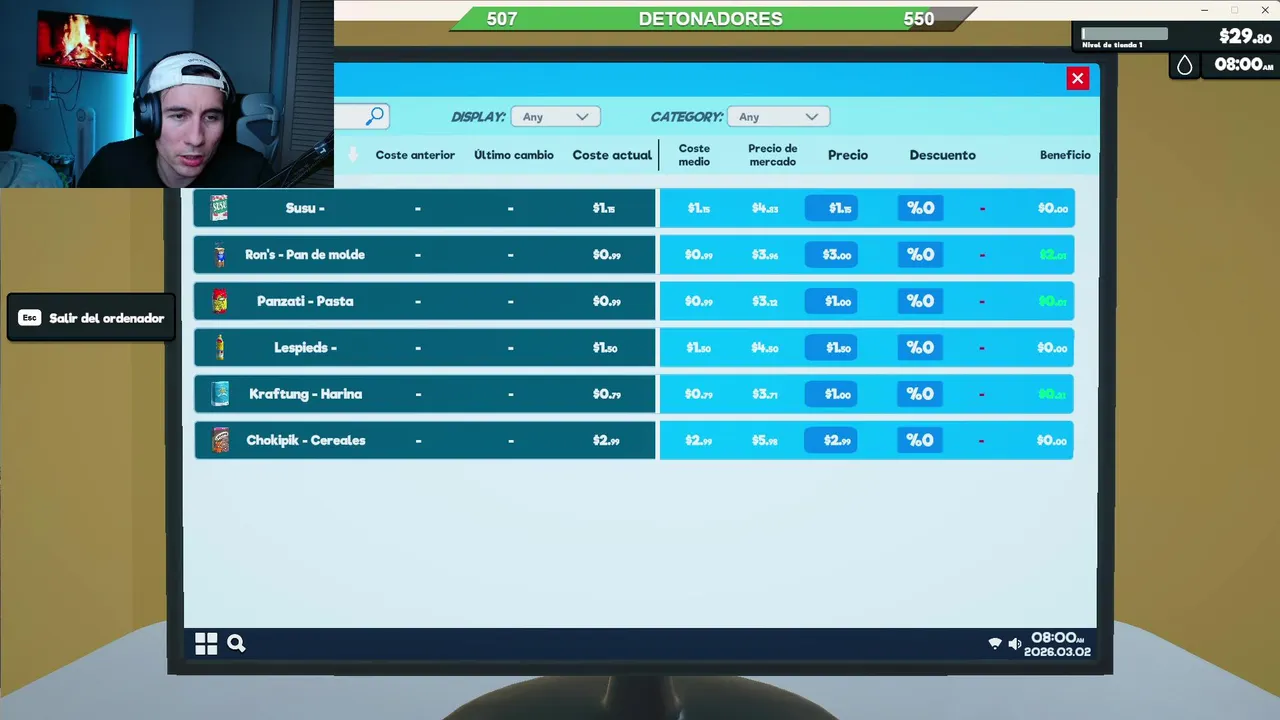
Task: Click the Panzati Pasta product icon
Action: point(220,301)
